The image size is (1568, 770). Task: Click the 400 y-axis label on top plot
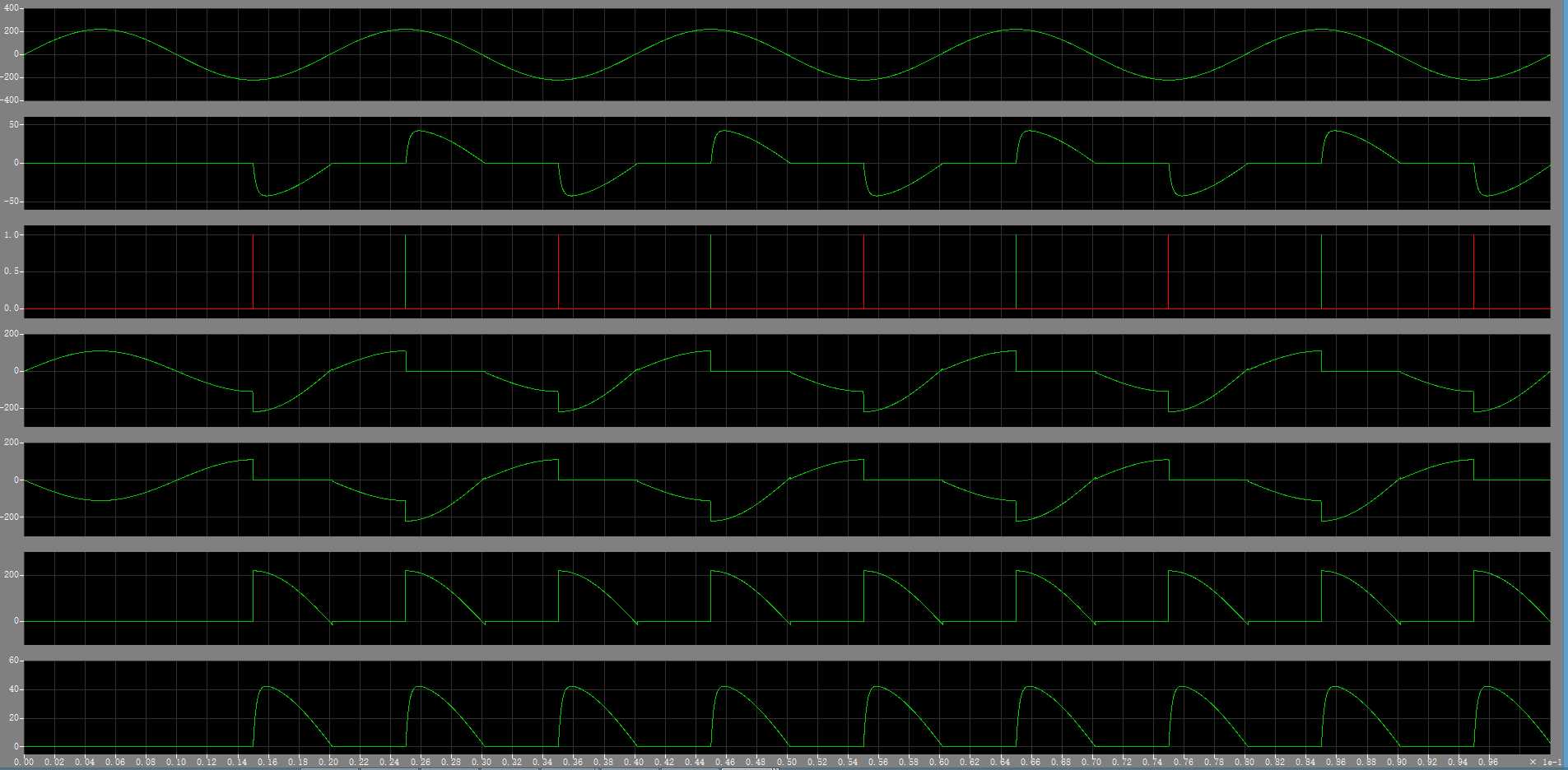[x=12, y=7]
